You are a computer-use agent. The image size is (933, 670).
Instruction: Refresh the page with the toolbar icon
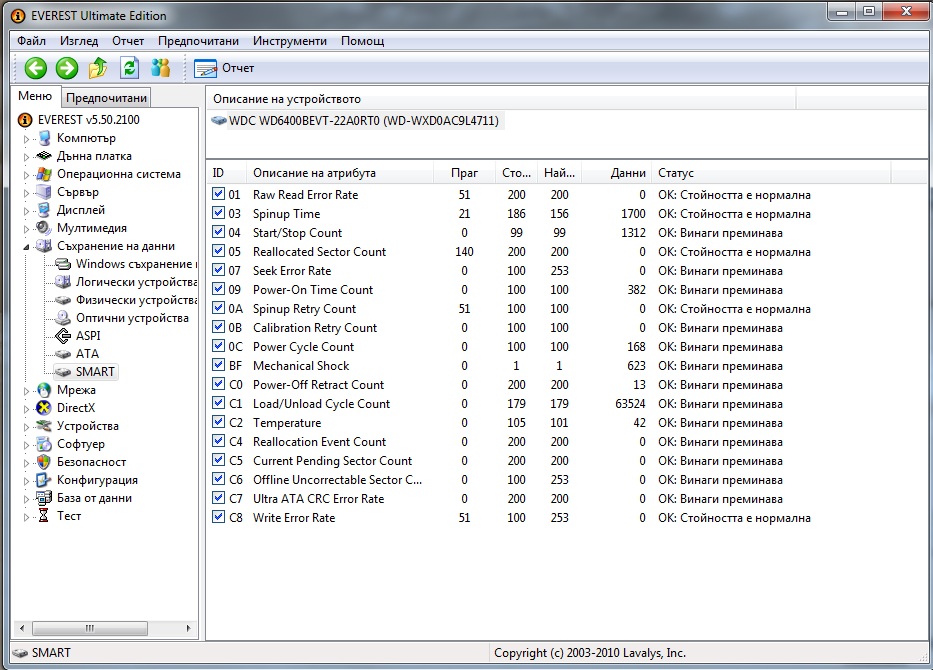tap(130, 68)
